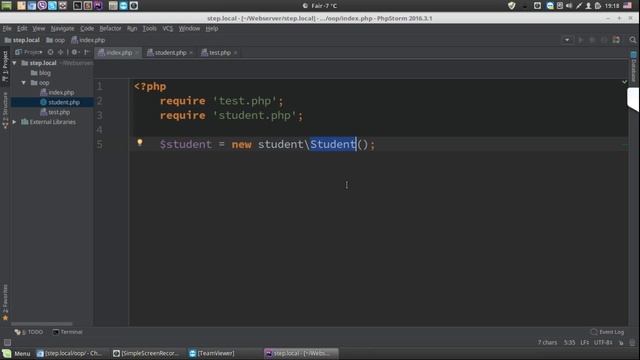Select index.php in the project tree
The height and width of the screenshot is (360, 640).
tap(57, 93)
